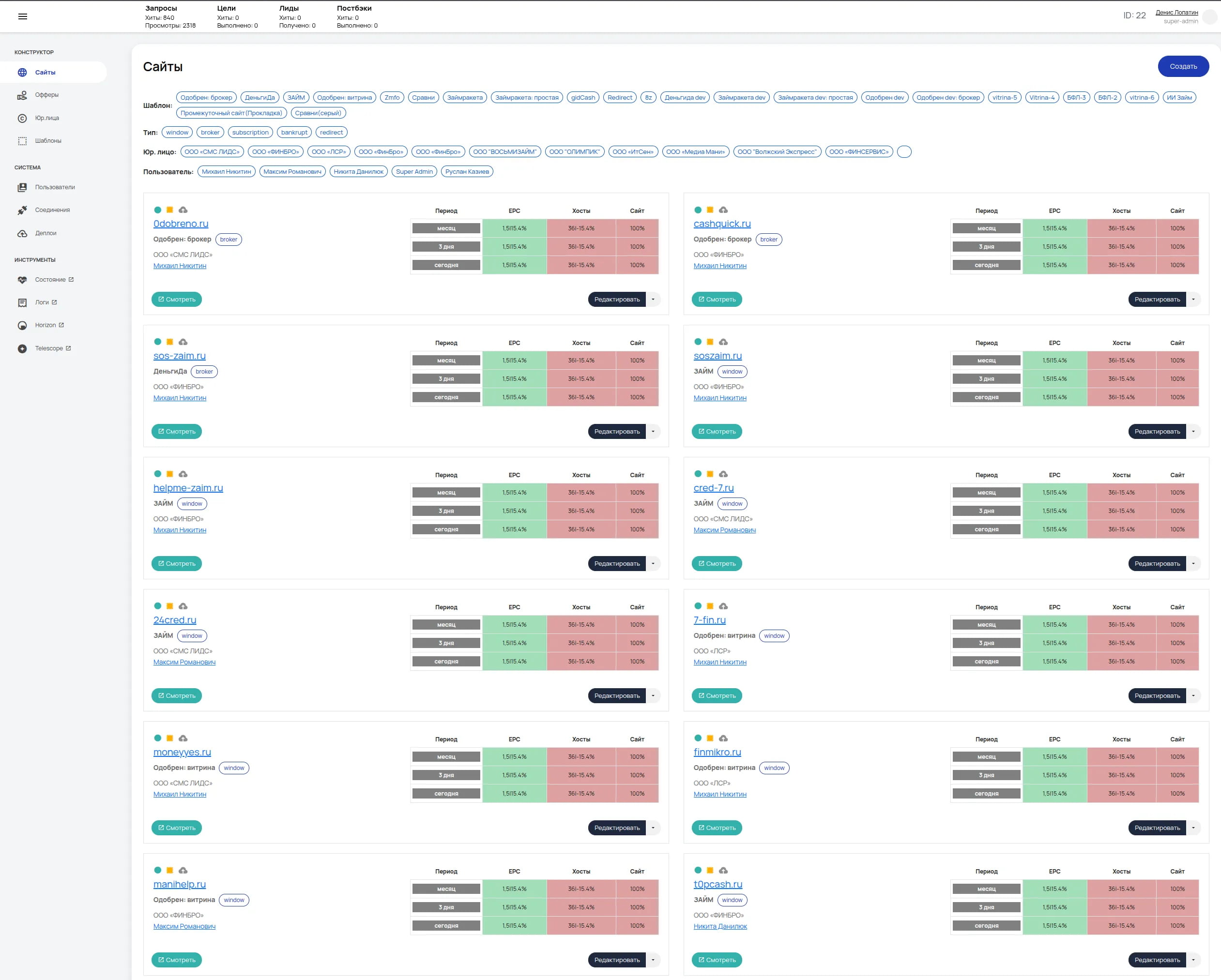Open the Telescope tool link

(49, 348)
